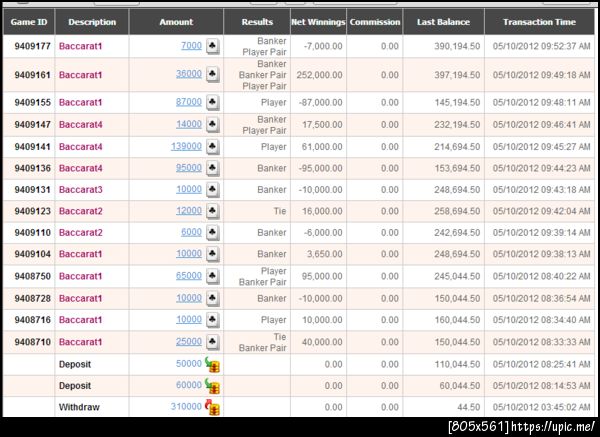Click net winnings value -87,000.00

pos(321,102)
